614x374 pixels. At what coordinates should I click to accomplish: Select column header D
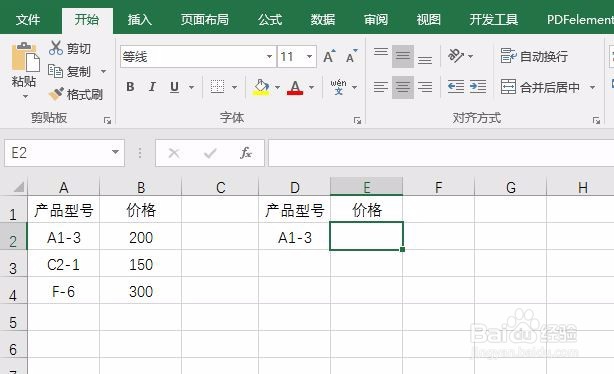[x=294, y=187]
